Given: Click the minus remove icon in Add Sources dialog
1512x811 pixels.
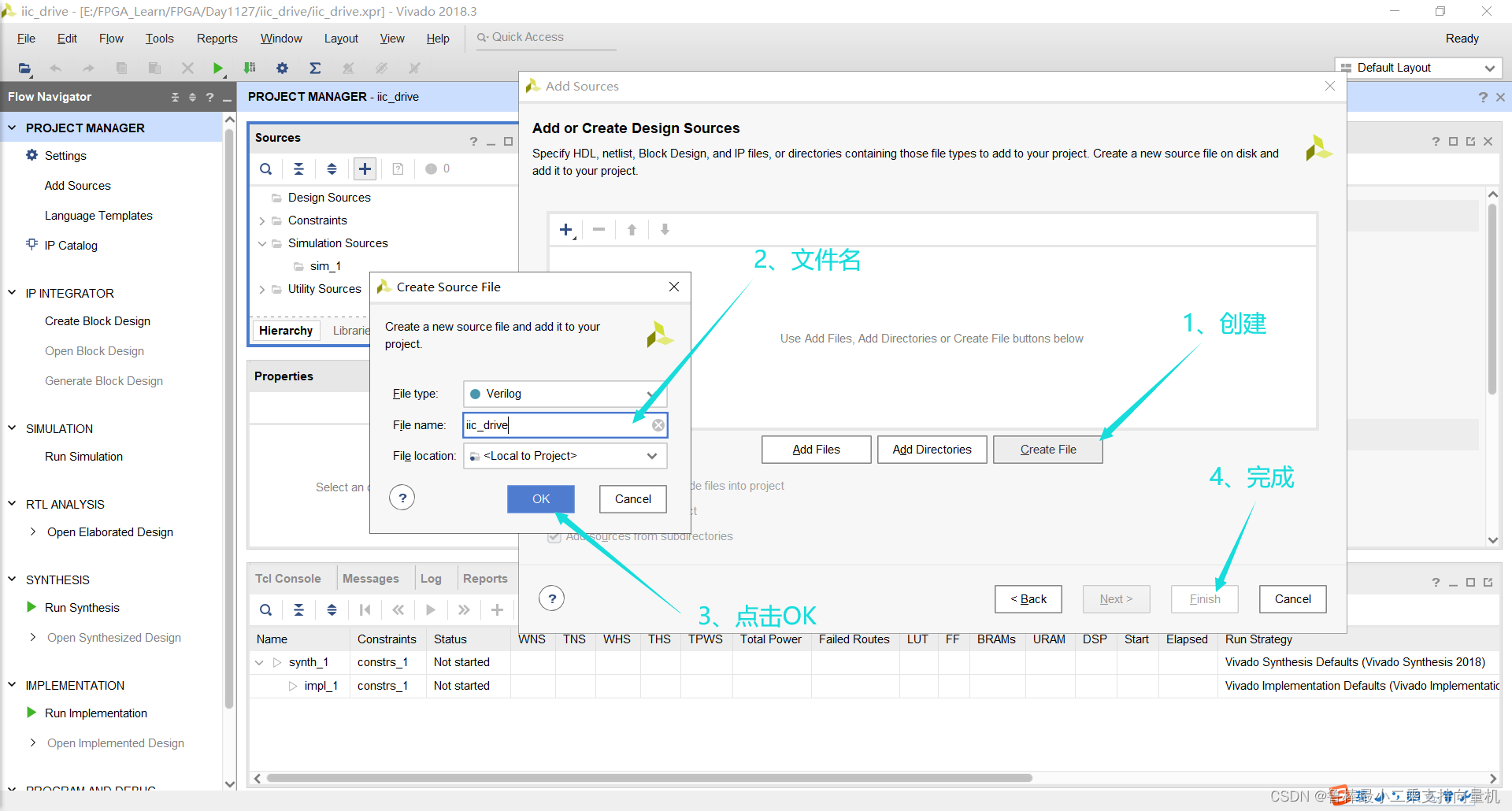Looking at the screenshot, I should (599, 230).
